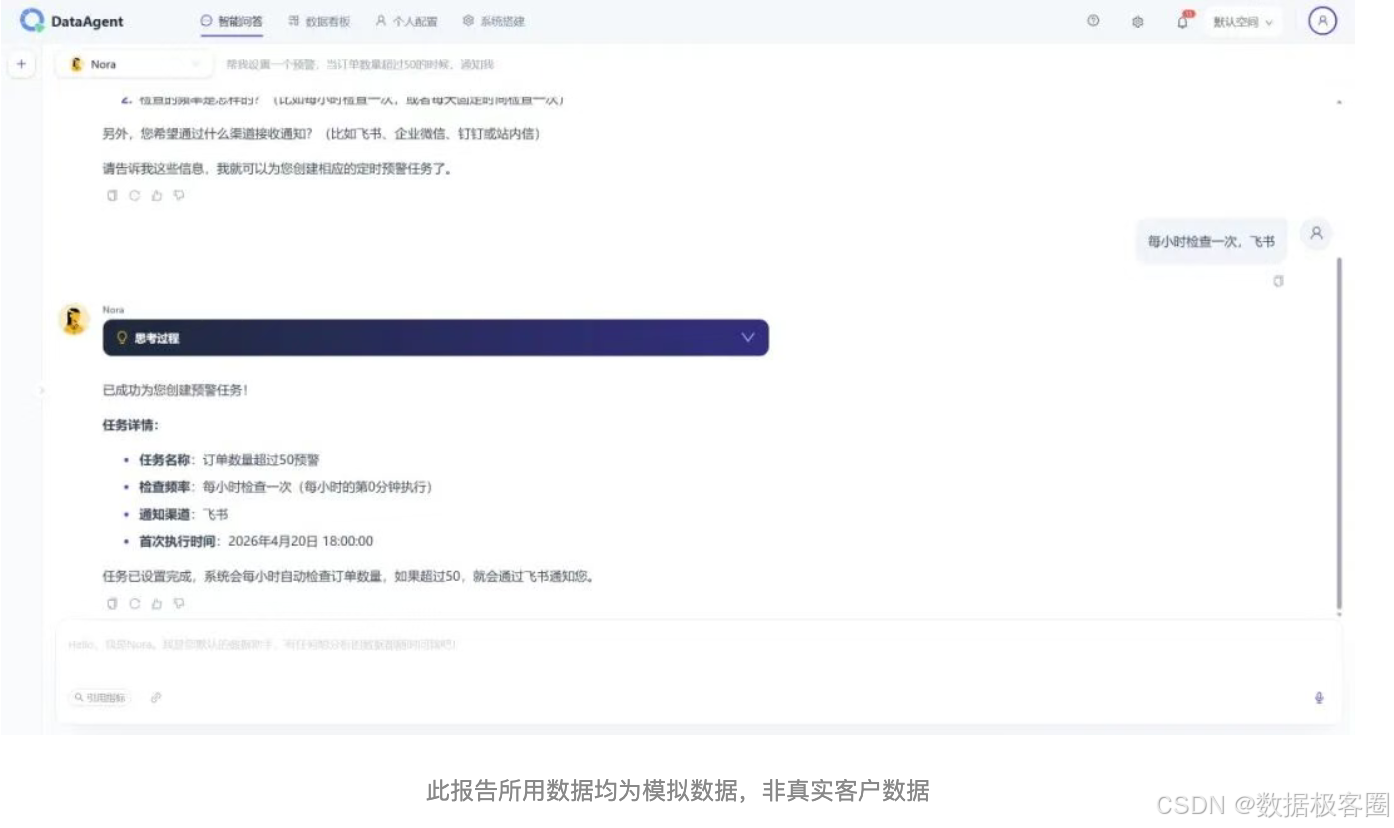Open the 智能问答 tab
This screenshot has height=828, width=1394.
pyautogui.click(x=232, y=21)
